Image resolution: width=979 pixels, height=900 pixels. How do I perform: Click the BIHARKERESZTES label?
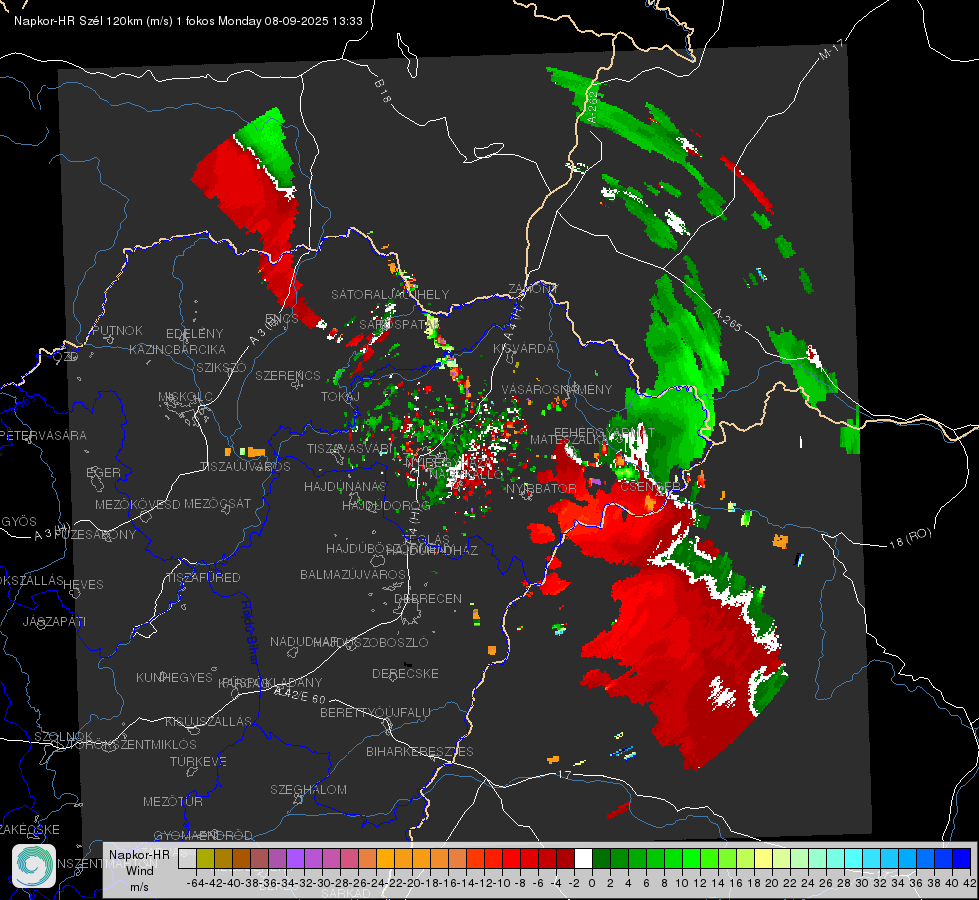(420, 751)
